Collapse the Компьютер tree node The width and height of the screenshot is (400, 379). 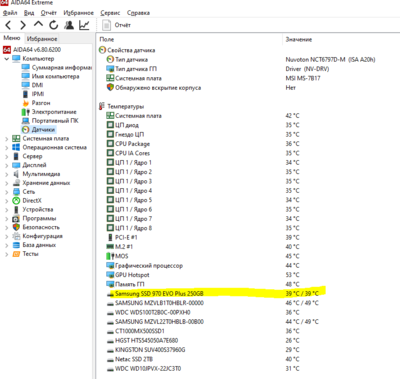pyautogui.click(x=6, y=59)
